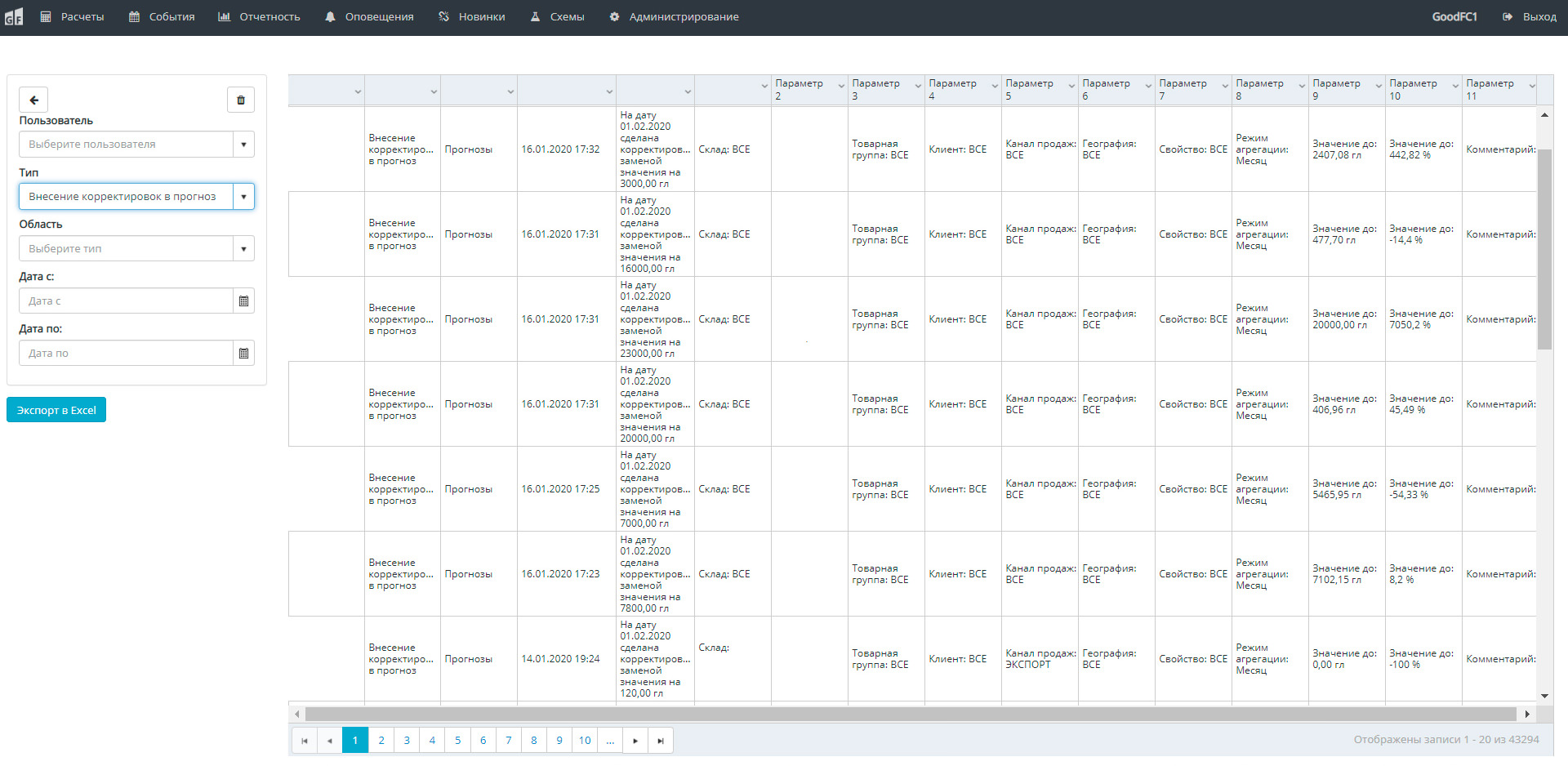
Task: Go to next page using arrow
Action: [635, 741]
